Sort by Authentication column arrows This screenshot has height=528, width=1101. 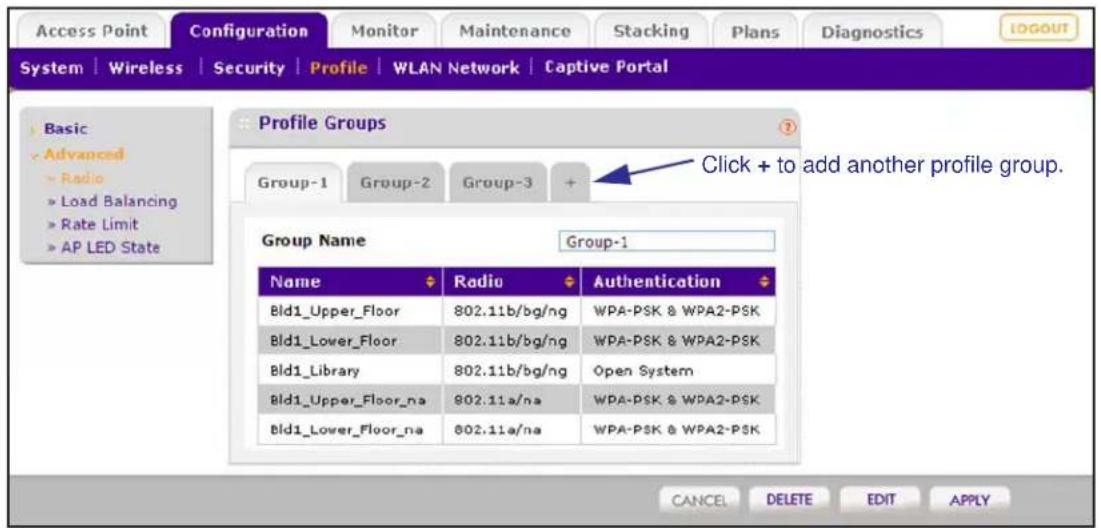tap(764, 282)
